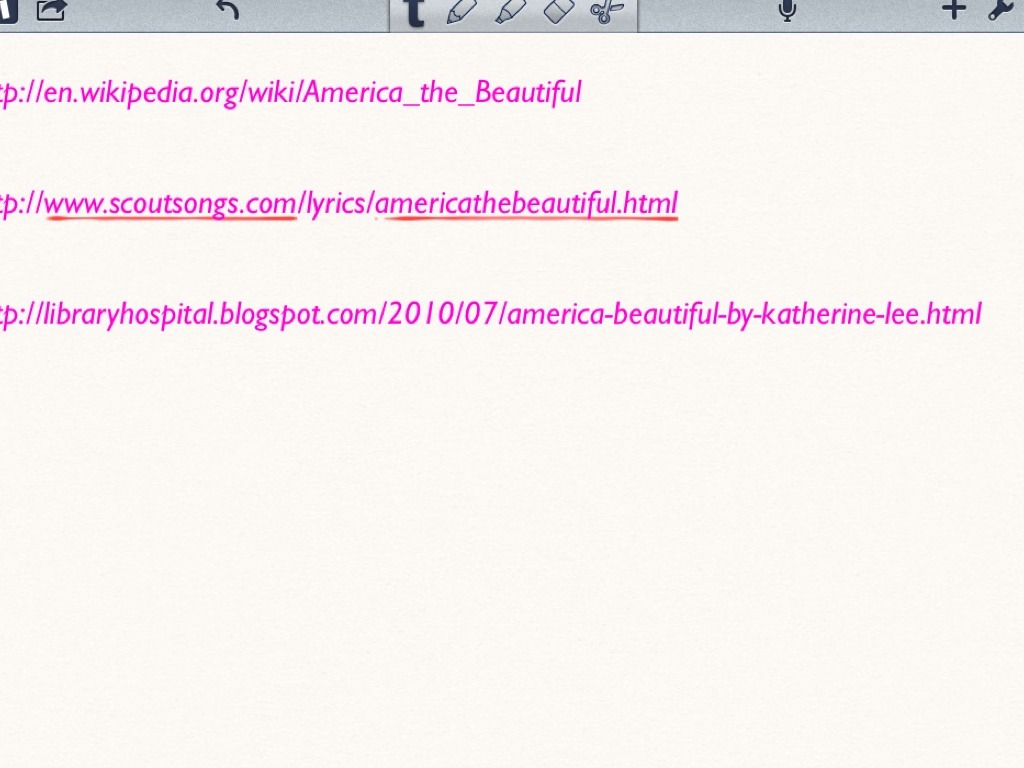Select the Pencil drawing tool

(x=460, y=12)
